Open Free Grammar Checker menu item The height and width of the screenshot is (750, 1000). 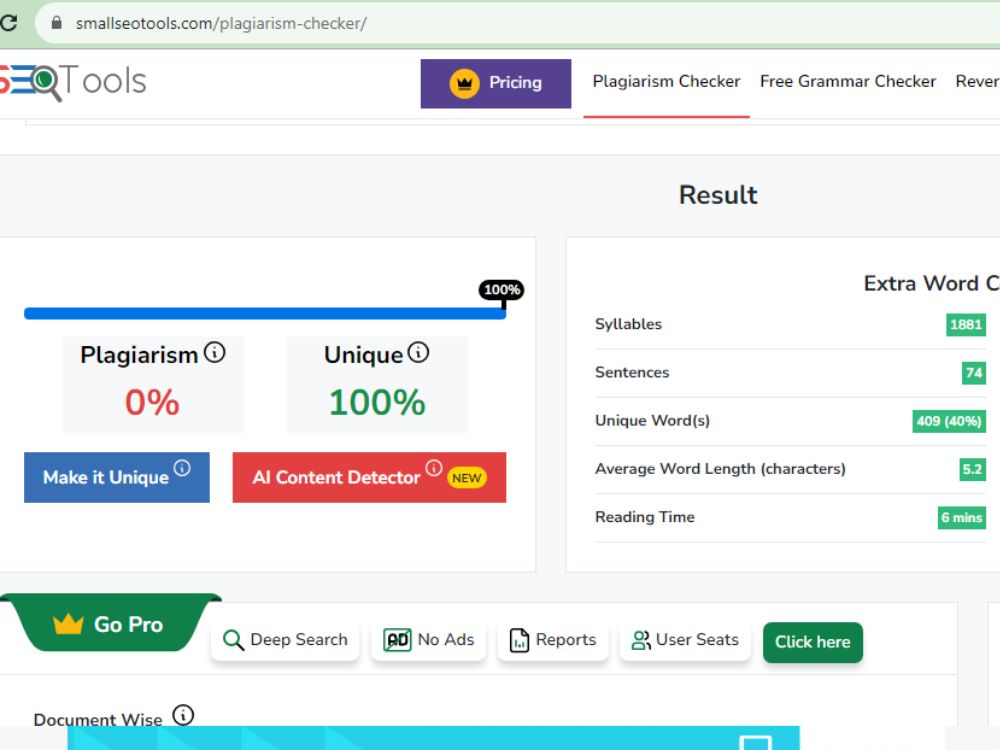tap(848, 82)
